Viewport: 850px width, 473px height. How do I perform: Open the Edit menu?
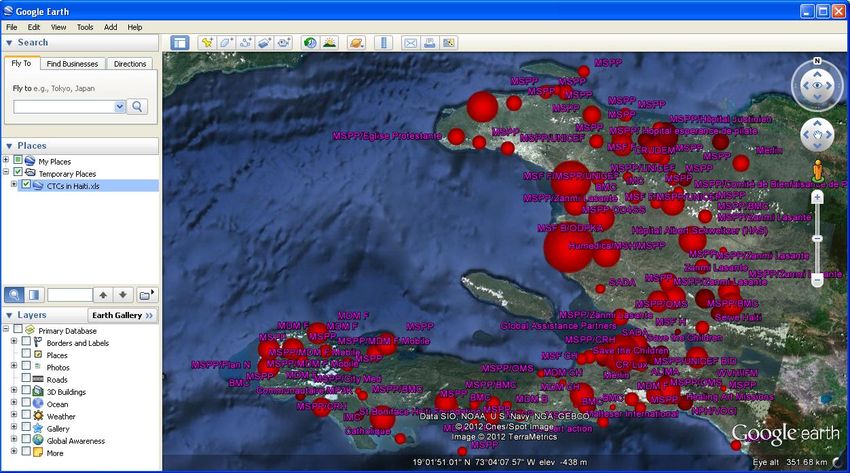click(34, 27)
